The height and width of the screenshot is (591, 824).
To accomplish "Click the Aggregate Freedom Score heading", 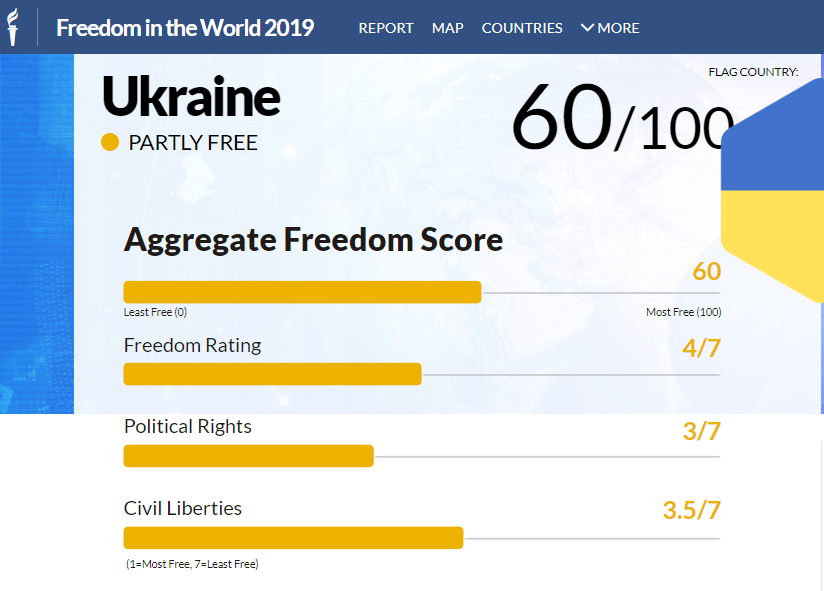I will coord(313,240).
